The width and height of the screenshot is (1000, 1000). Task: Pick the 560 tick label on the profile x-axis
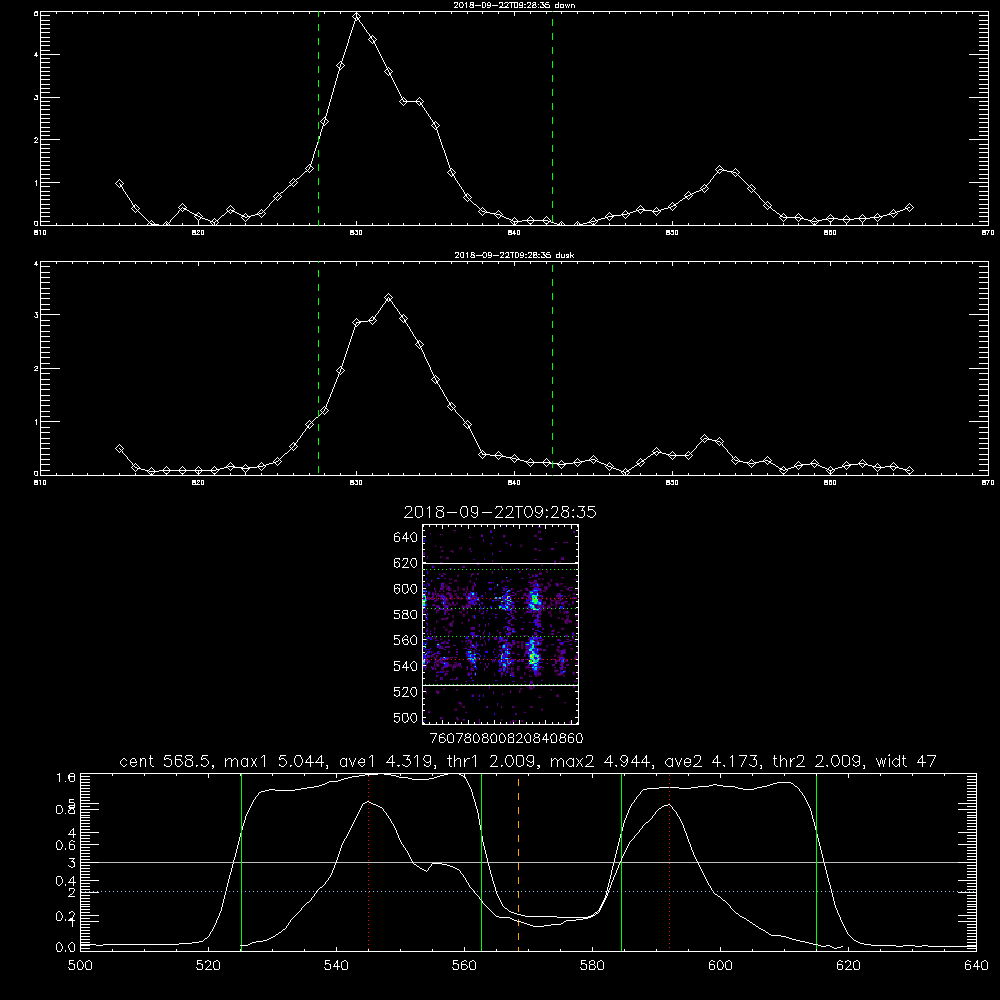464,966
